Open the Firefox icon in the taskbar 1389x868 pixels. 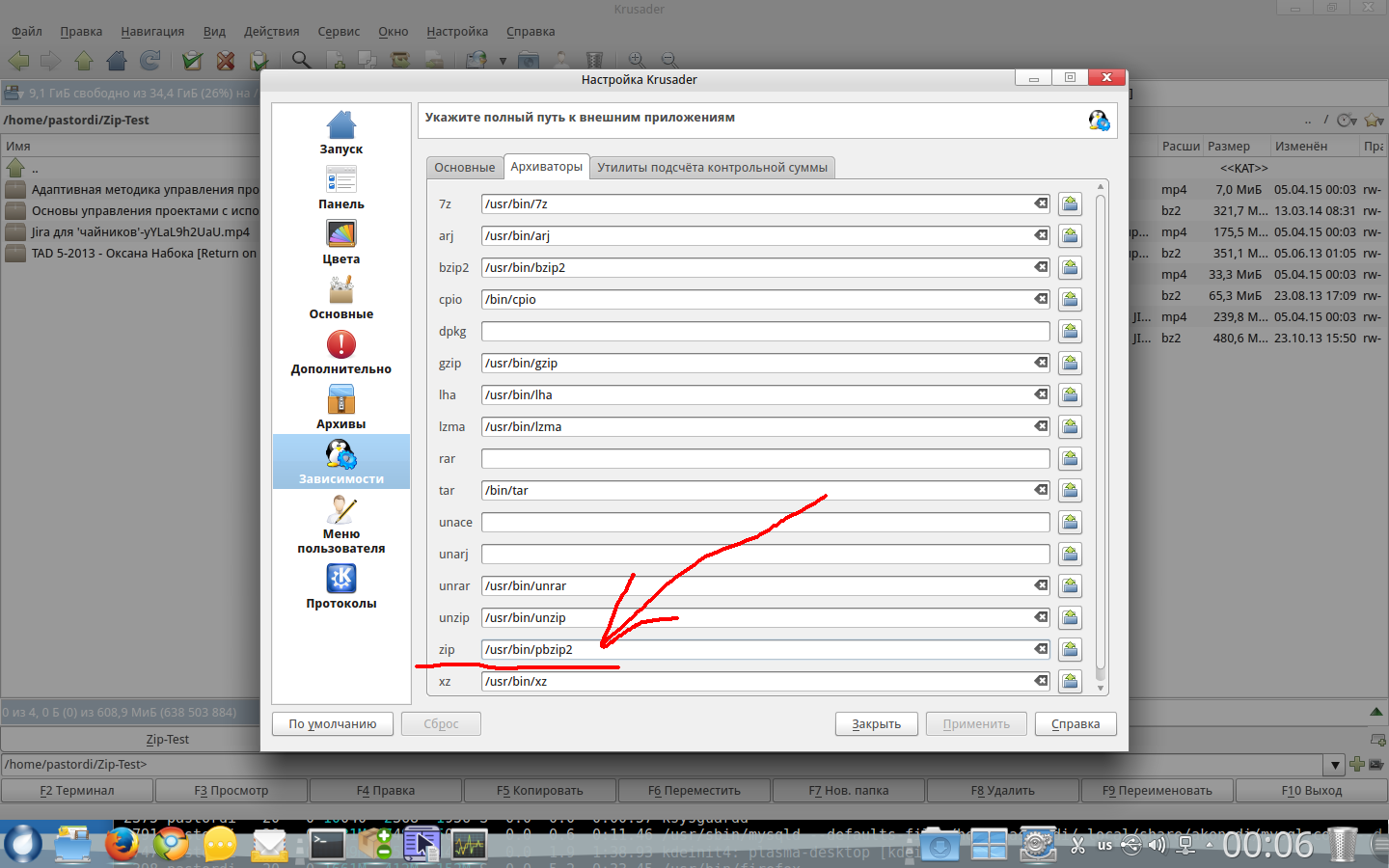[x=122, y=845]
